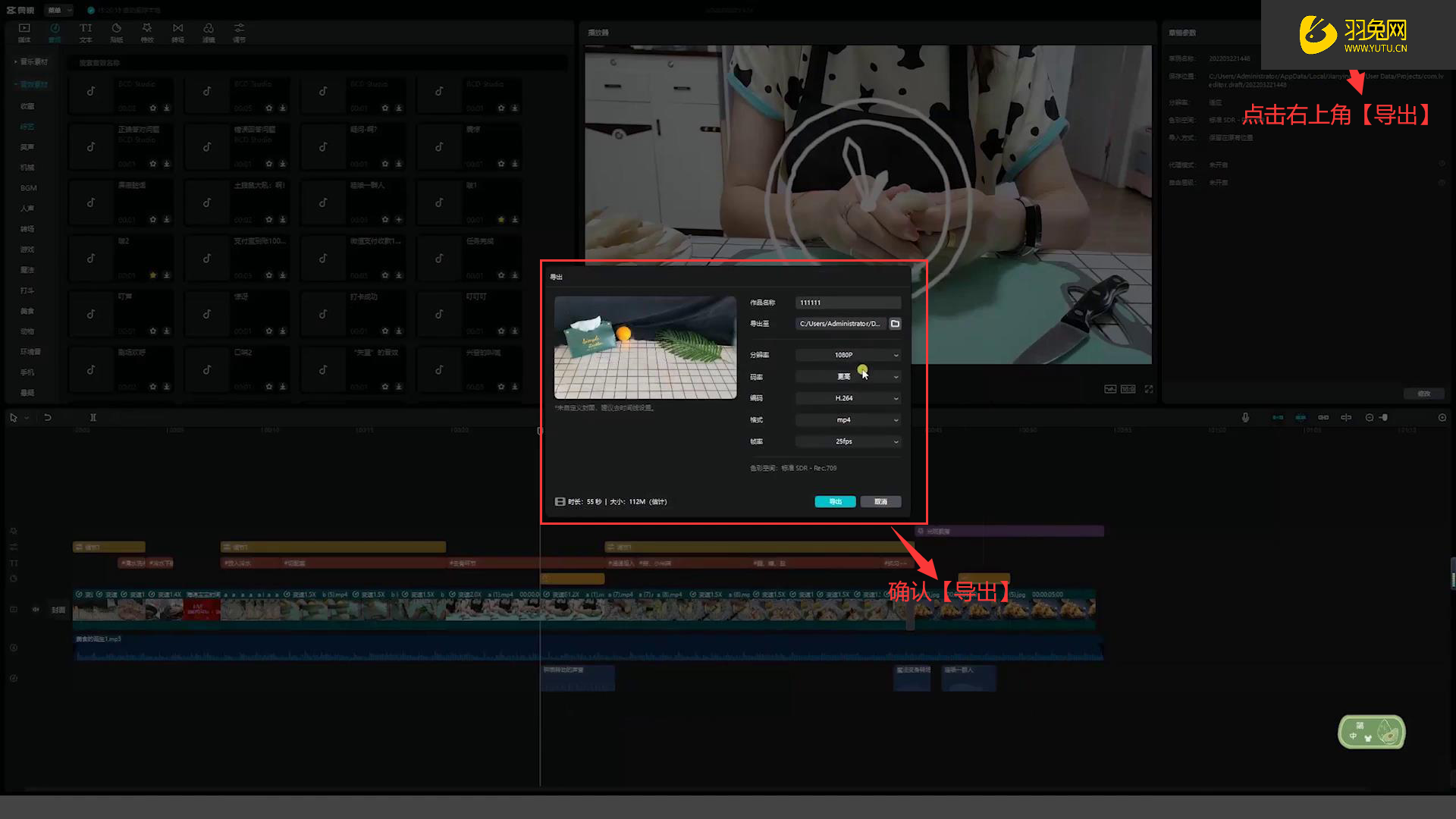Image resolution: width=1456 pixels, height=819 pixels.
Task: Click the timeline microphone record icon
Action: (x=1245, y=418)
